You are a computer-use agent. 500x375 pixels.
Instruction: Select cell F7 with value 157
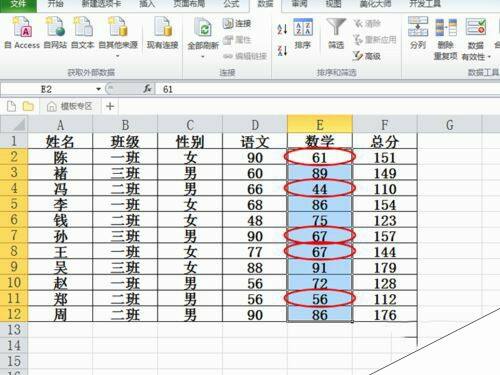click(x=385, y=236)
